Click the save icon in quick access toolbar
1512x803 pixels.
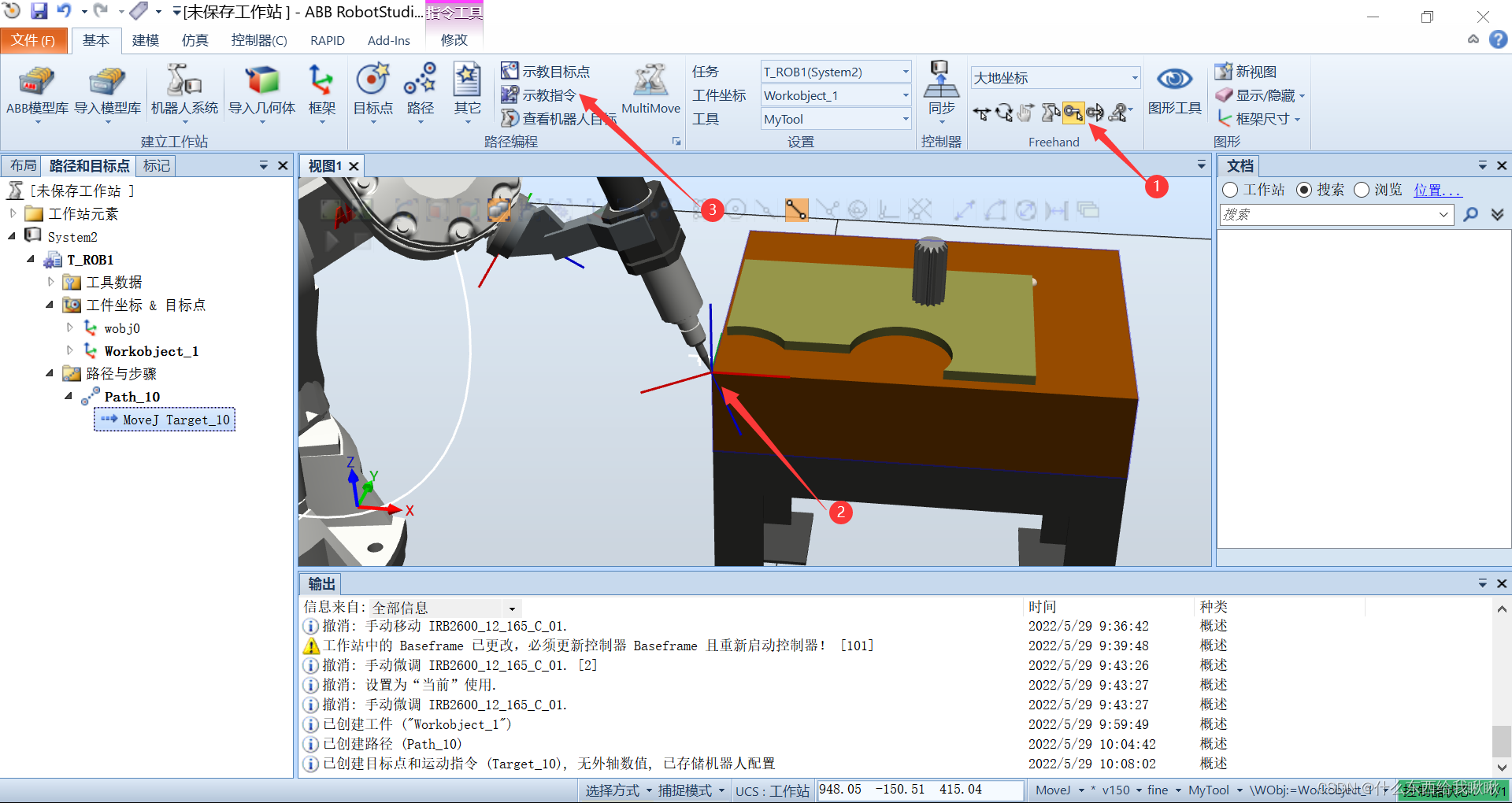tap(39, 11)
